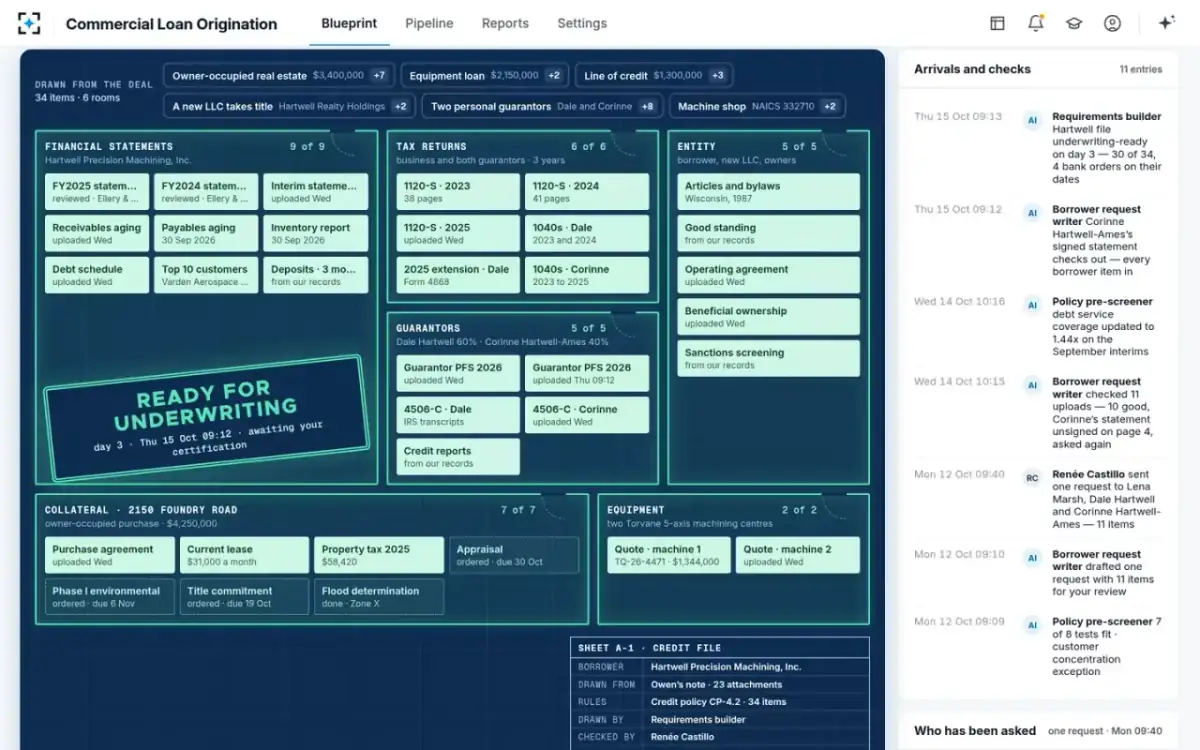
Task: Expand the +2 badge on A new LLC takes title
Action: 400,106
